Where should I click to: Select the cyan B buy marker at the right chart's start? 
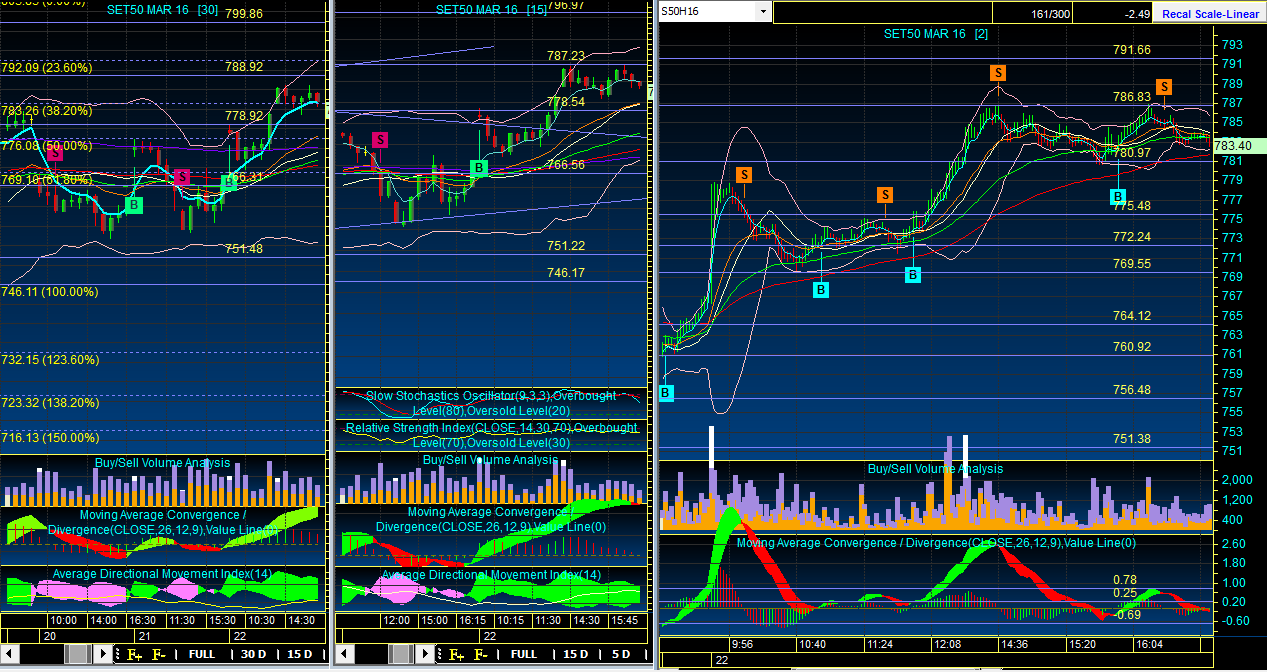(x=666, y=393)
